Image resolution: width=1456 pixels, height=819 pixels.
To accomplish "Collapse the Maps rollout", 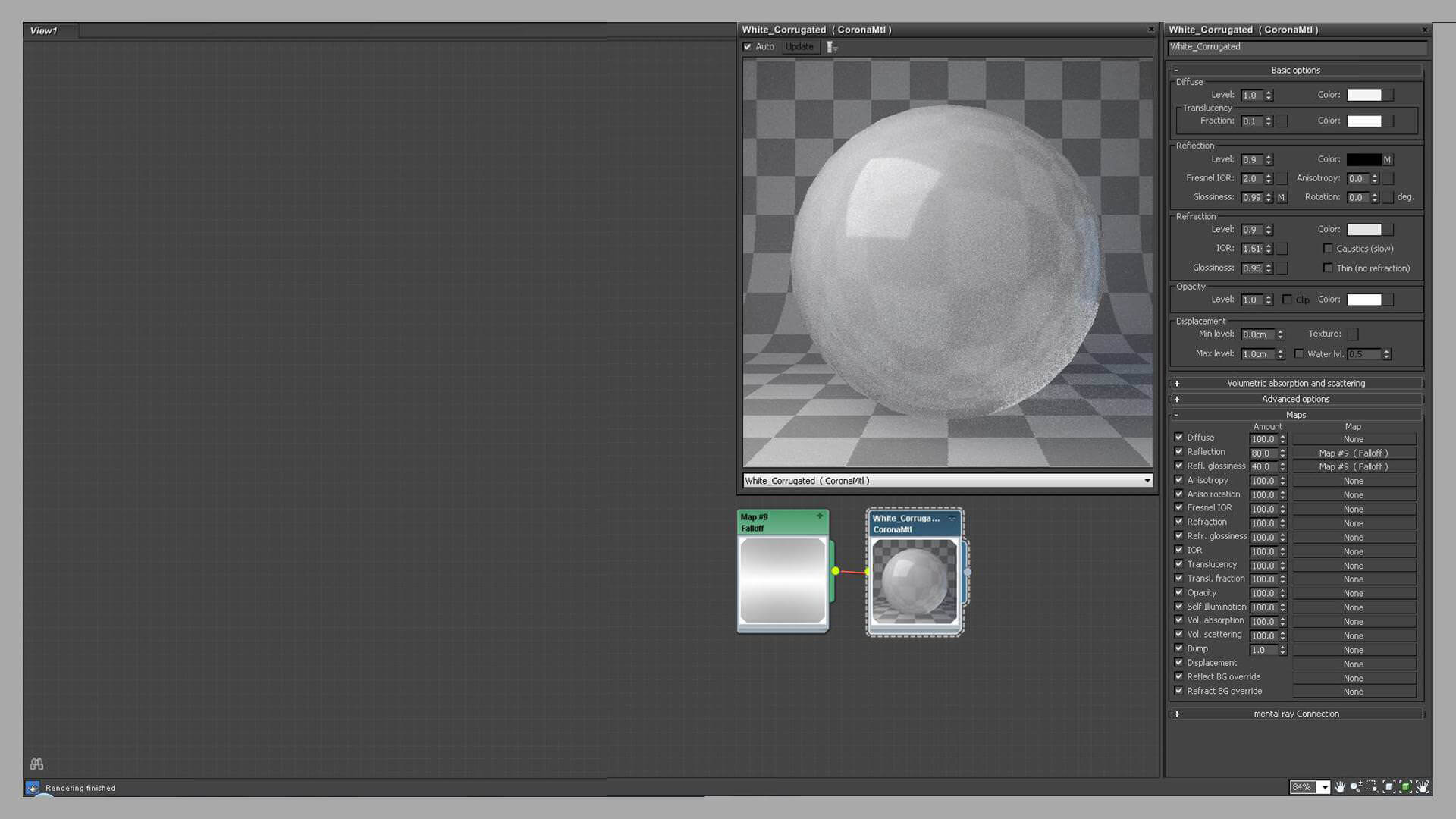I will click(1295, 415).
